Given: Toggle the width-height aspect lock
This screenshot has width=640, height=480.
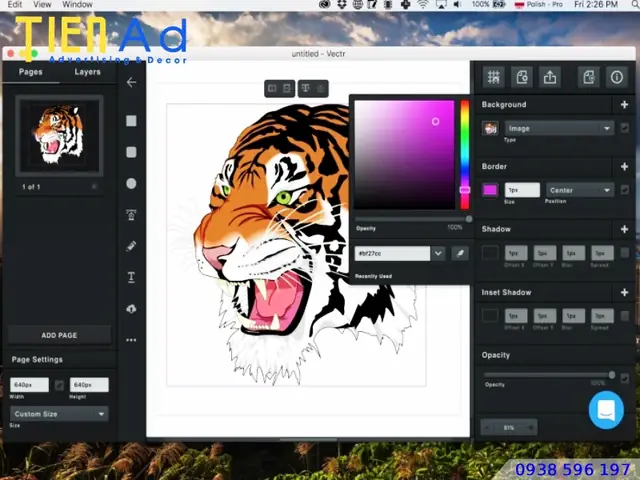Looking at the screenshot, I should [59, 385].
